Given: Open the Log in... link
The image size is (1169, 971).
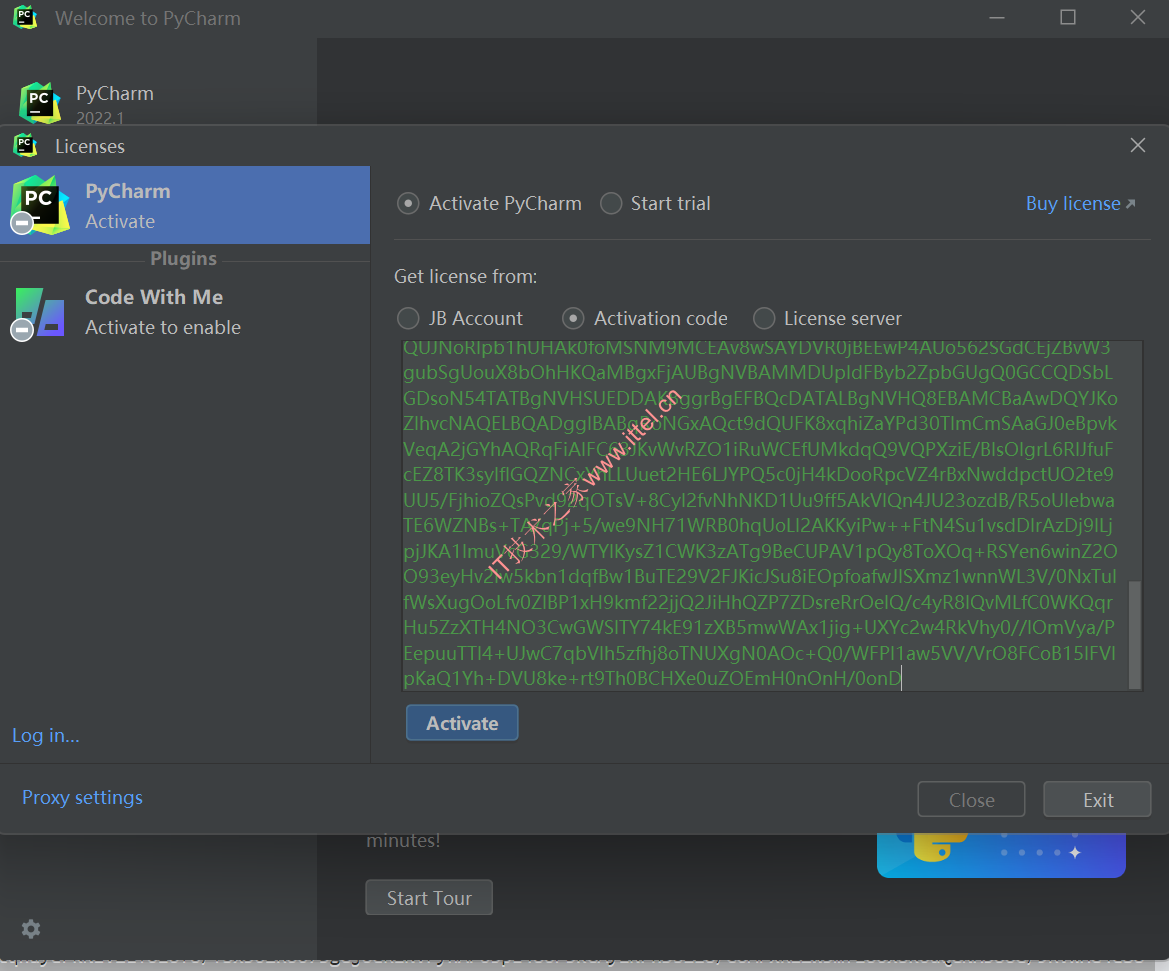Looking at the screenshot, I should pos(45,735).
